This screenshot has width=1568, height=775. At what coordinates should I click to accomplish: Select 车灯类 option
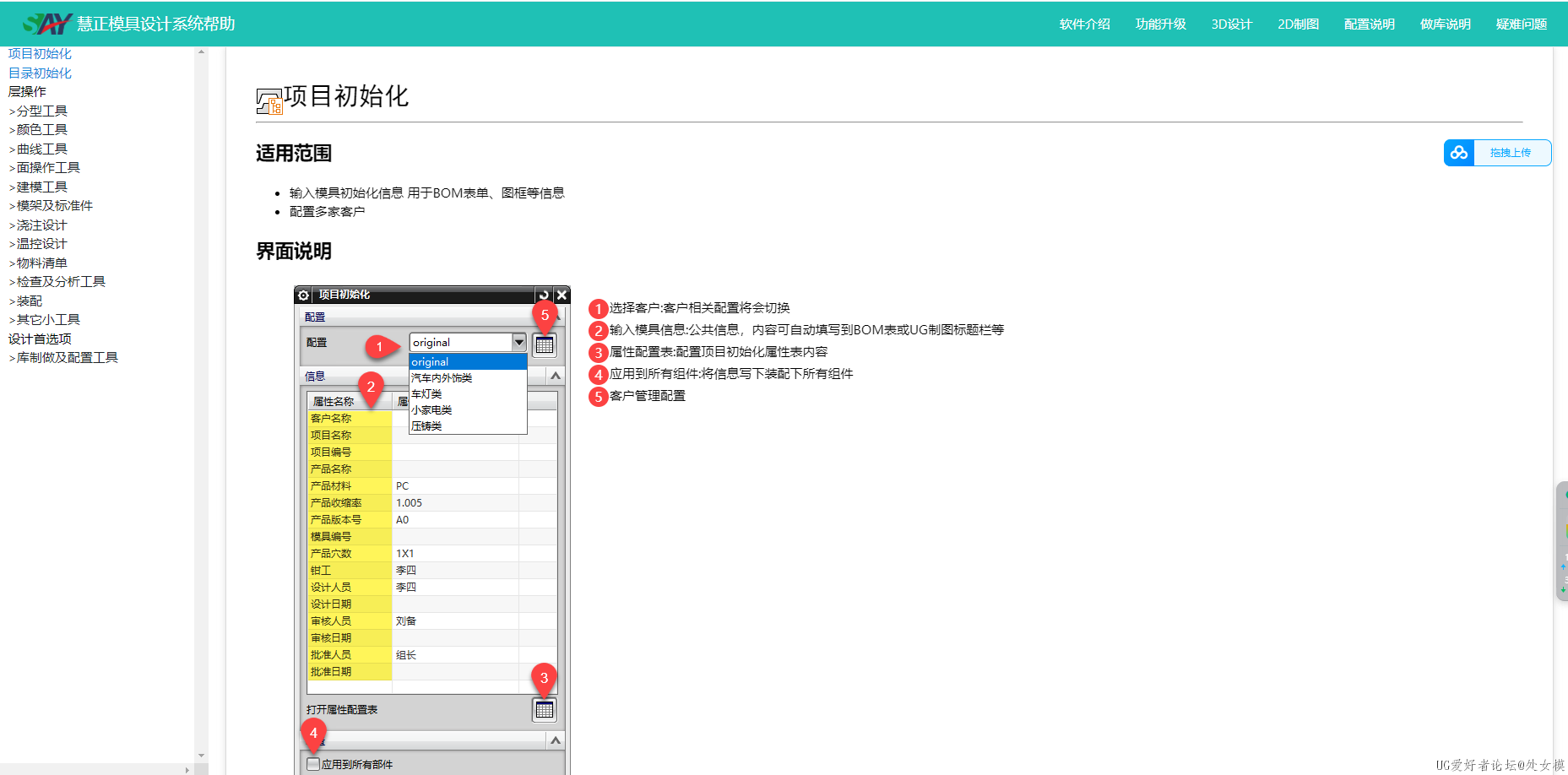[x=468, y=393]
